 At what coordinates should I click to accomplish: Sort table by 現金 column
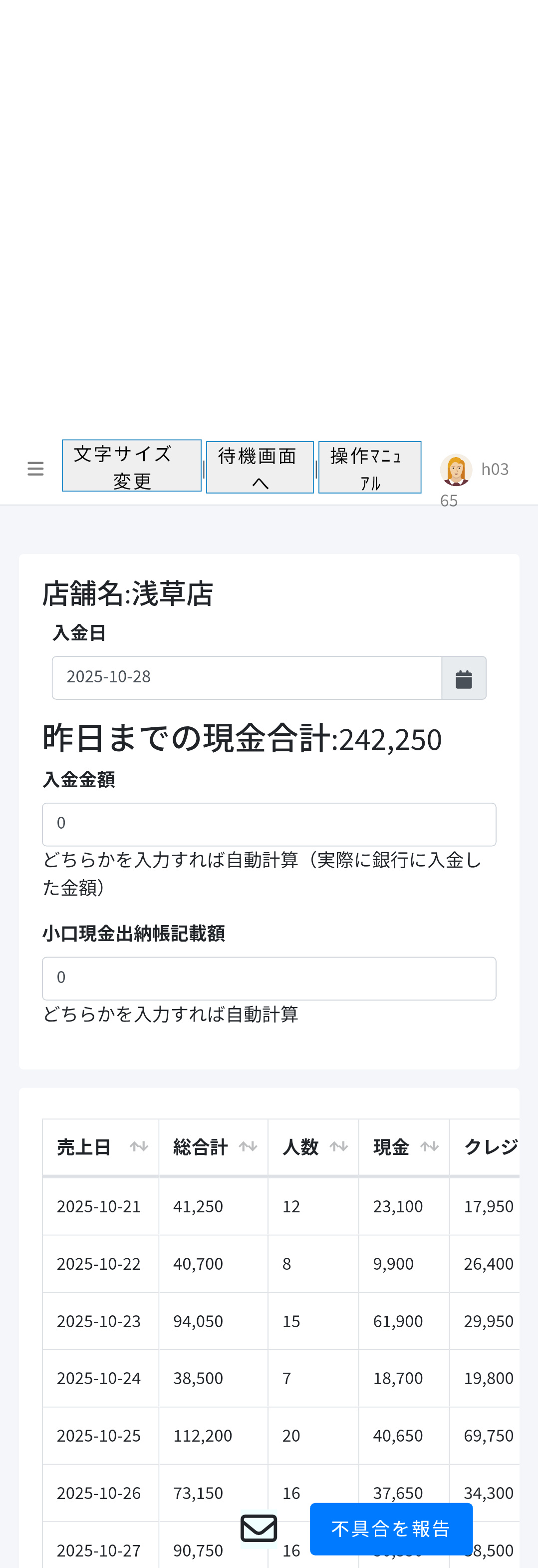pos(404,1147)
